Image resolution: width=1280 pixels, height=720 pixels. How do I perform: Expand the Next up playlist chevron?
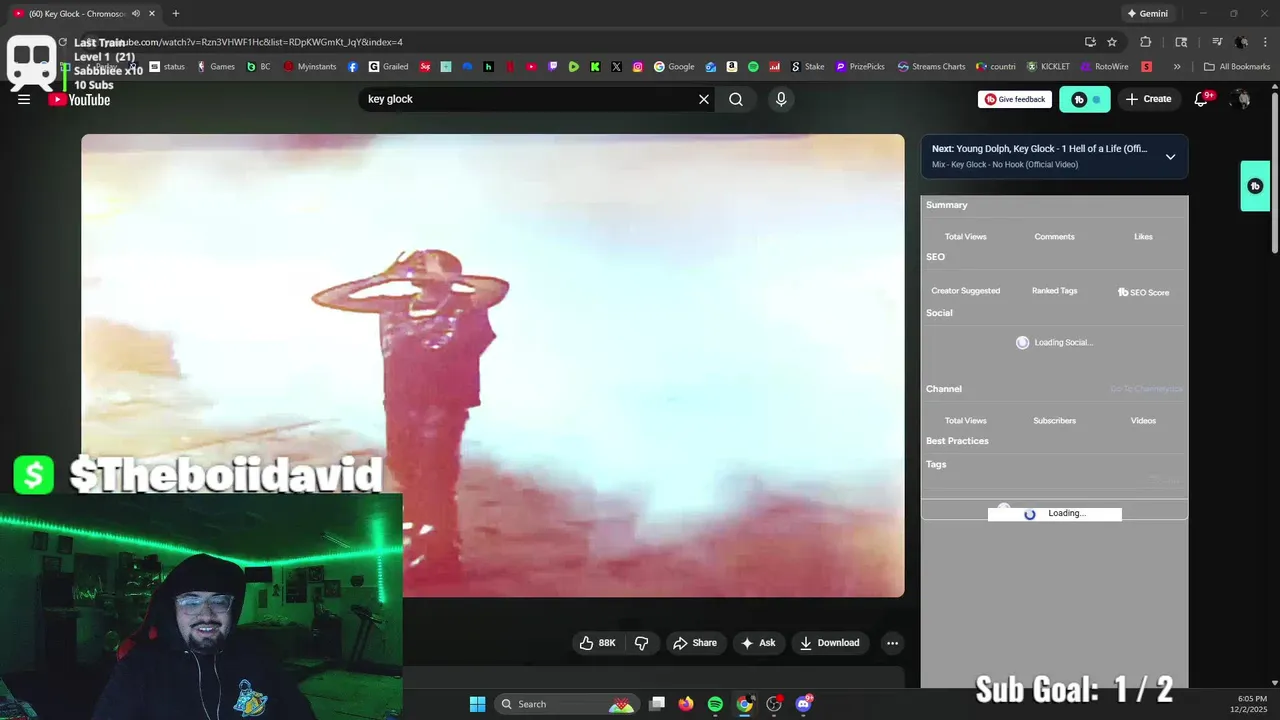point(1170,157)
